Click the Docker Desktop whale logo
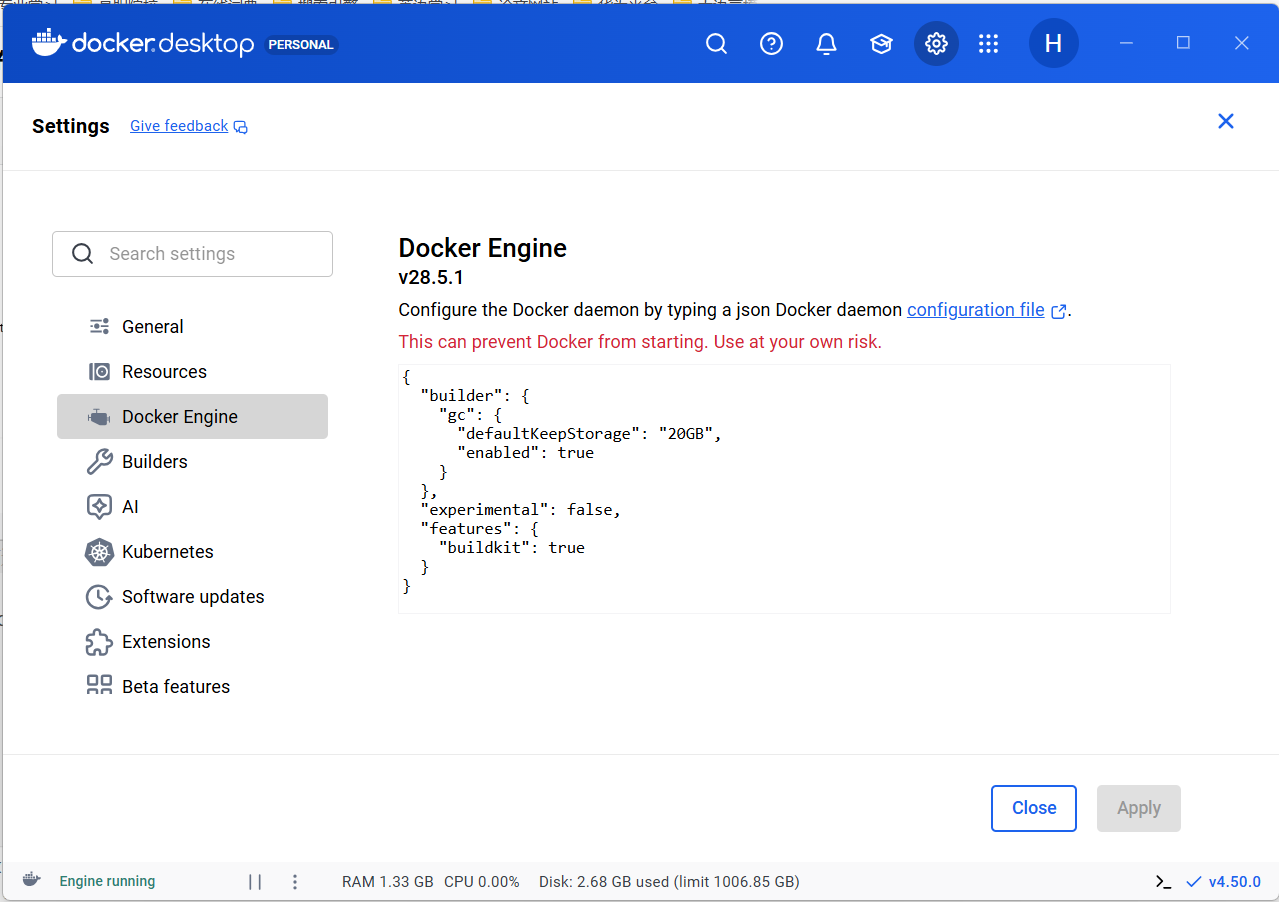The width and height of the screenshot is (1279, 902). 49,43
